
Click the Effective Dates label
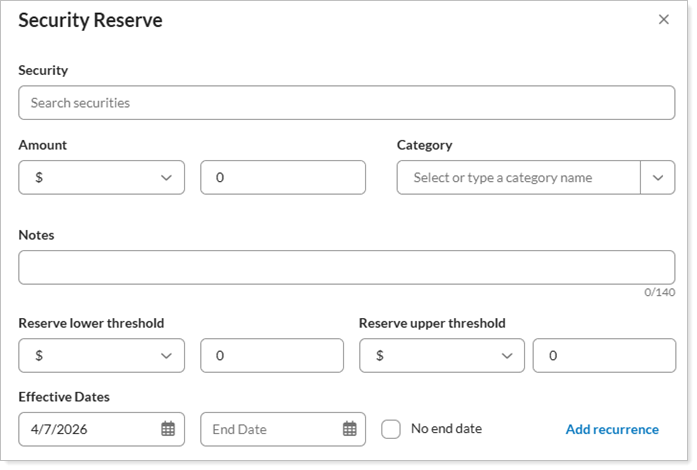64,397
